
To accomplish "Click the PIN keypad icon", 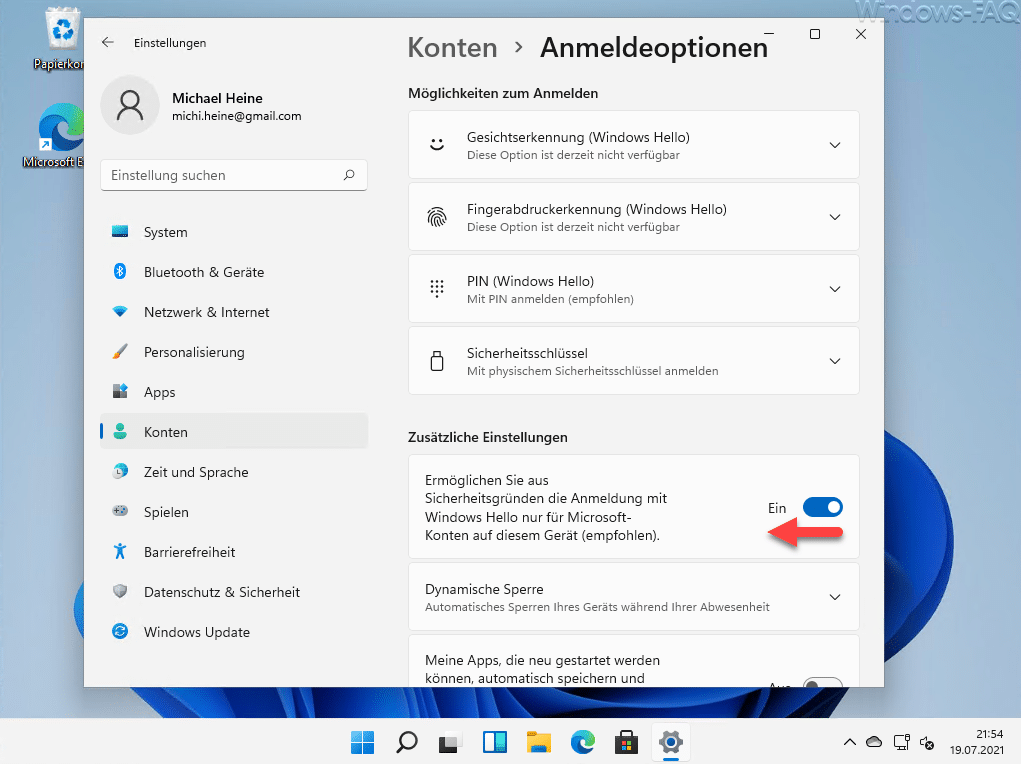I will point(437,289).
